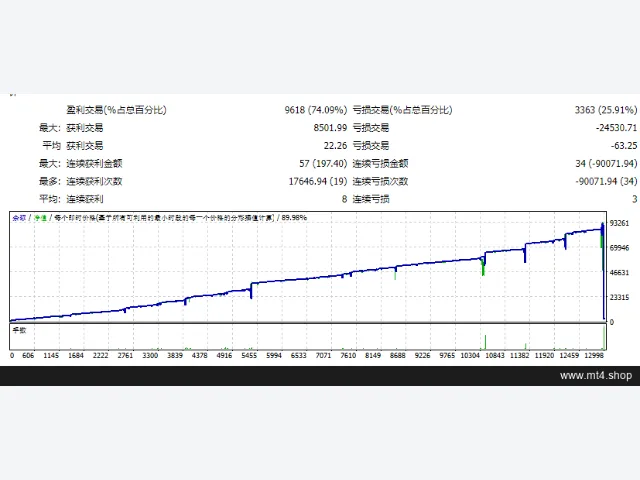Screen dimensions: 640x480
Task: Click the '连续获利金额' label
Action: [94, 164]
